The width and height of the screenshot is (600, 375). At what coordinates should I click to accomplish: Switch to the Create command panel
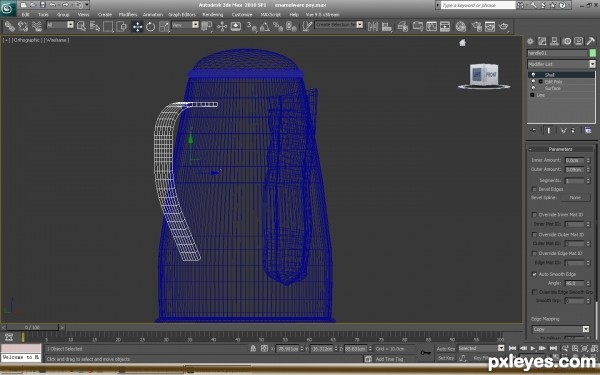point(530,41)
